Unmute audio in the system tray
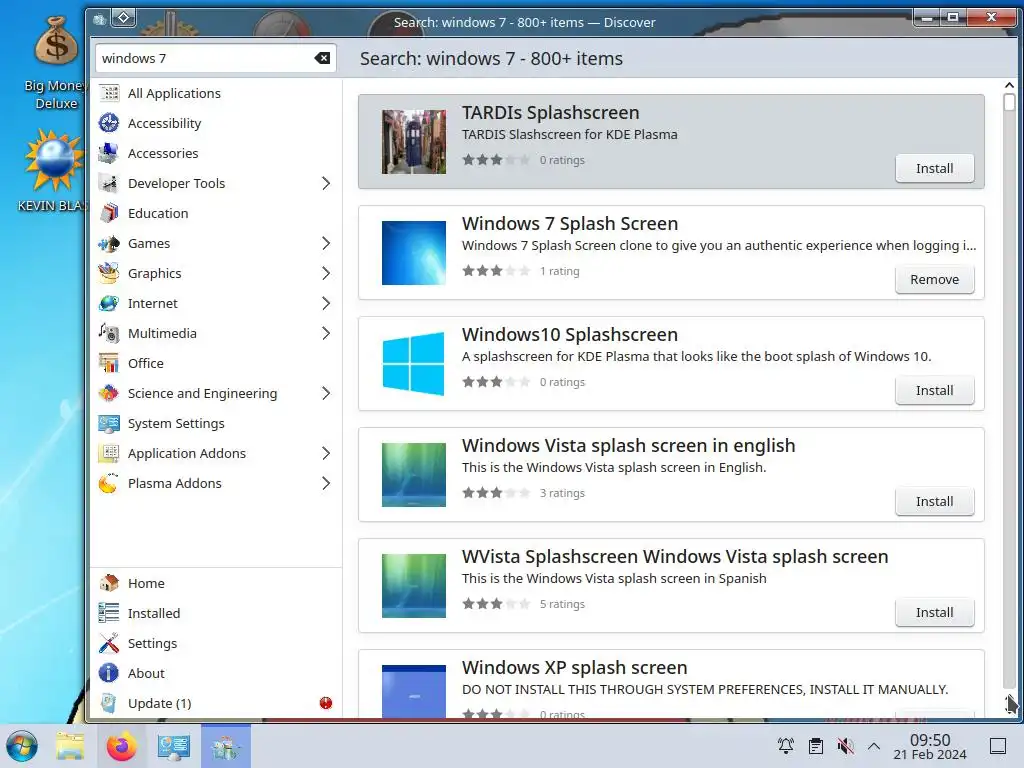The height and width of the screenshot is (768, 1024). click(846, 746)
